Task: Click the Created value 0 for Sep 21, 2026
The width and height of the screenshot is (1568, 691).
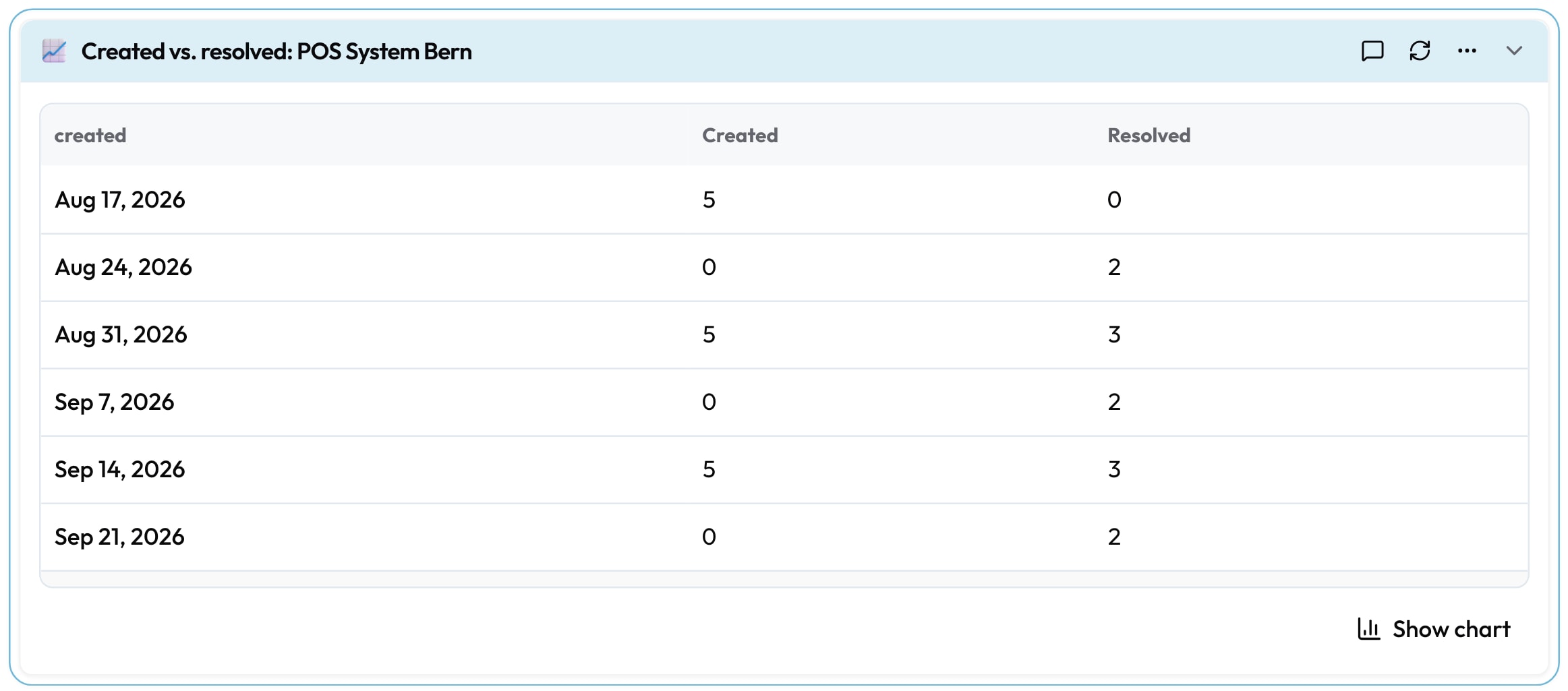Action: pyautogui.click(x=709, y=537)
